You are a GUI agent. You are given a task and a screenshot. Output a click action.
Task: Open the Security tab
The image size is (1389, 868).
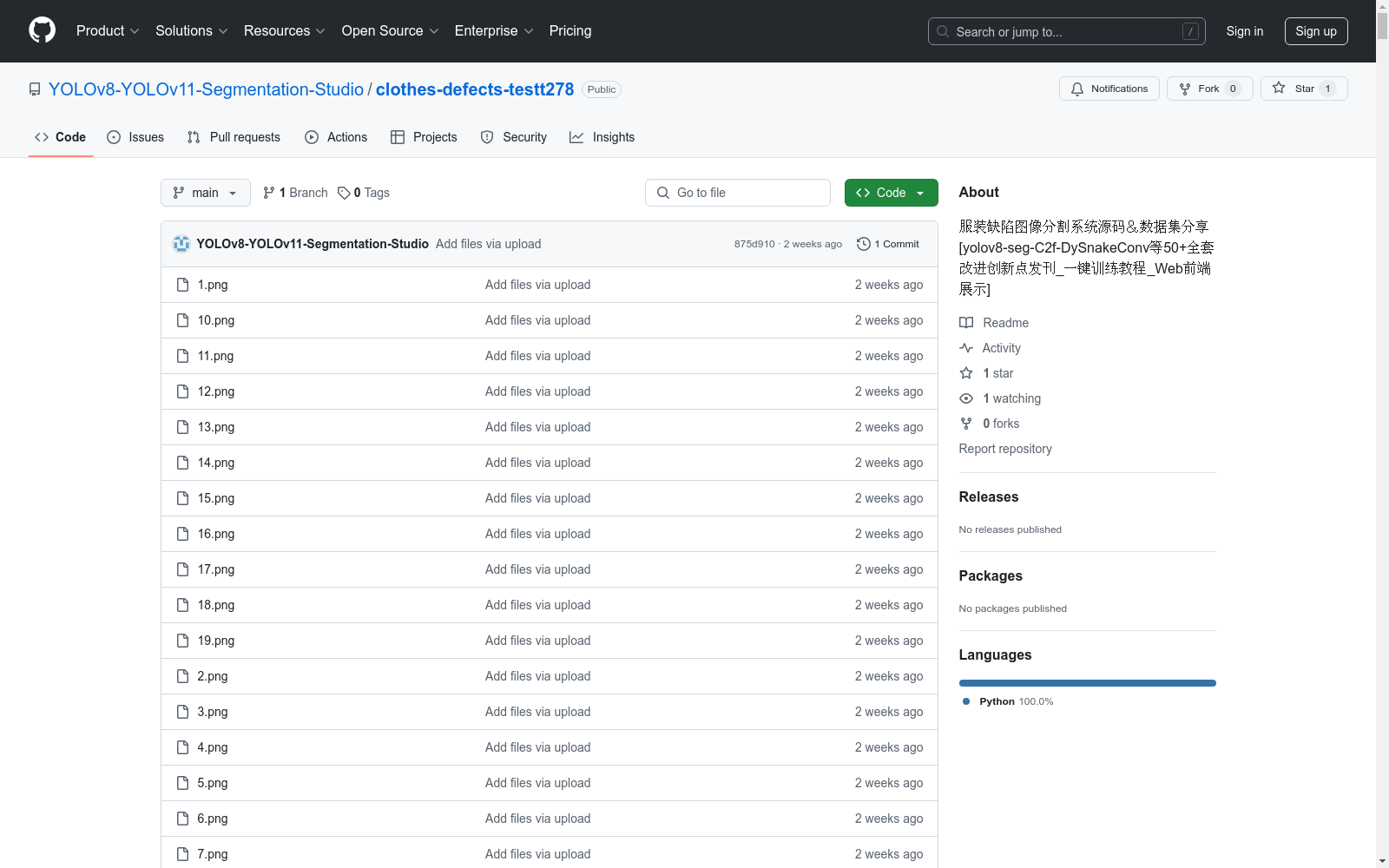(x=514, y=137)
